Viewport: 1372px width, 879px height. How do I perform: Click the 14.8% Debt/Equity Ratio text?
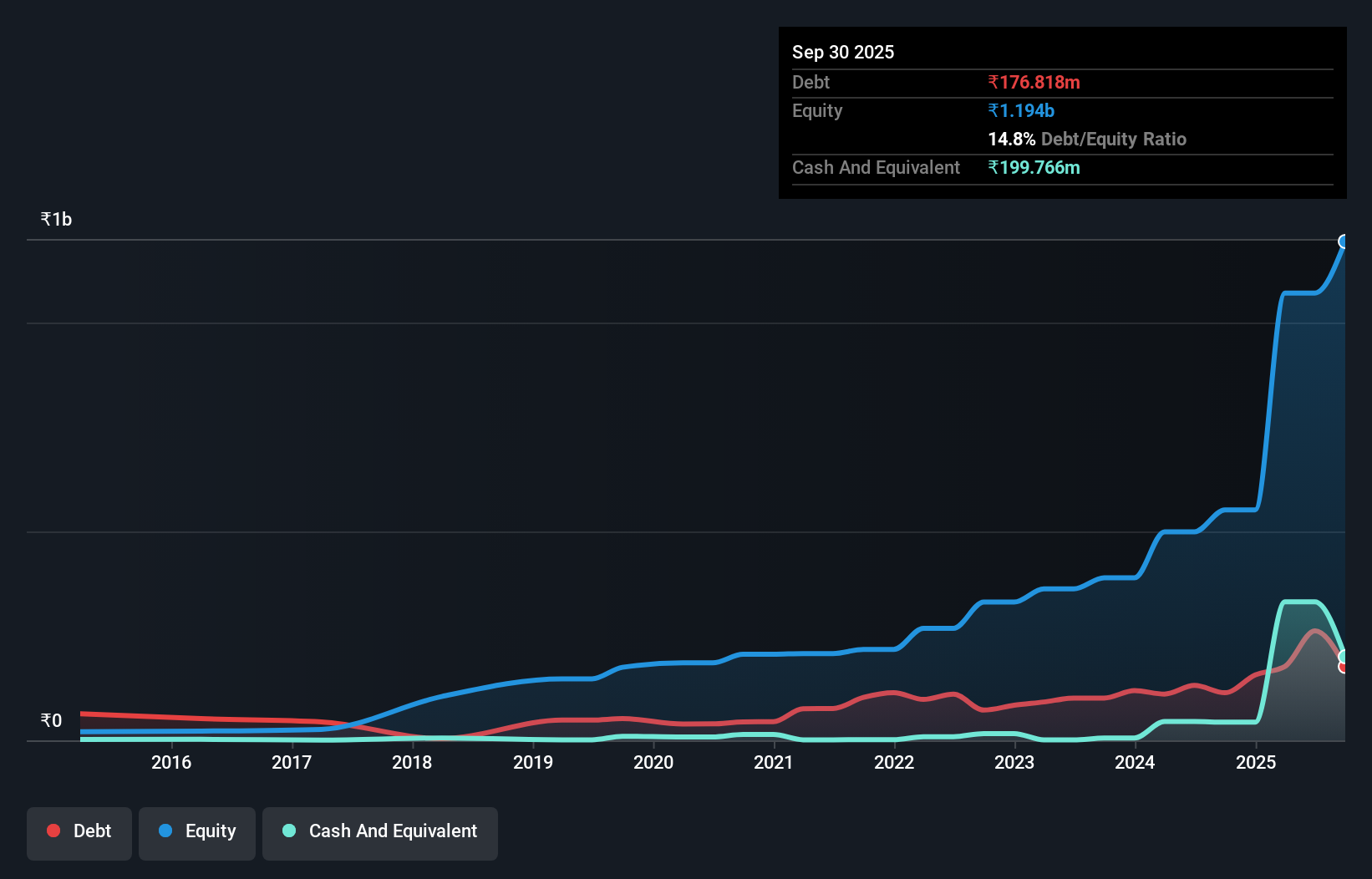tap(1086, 140)
